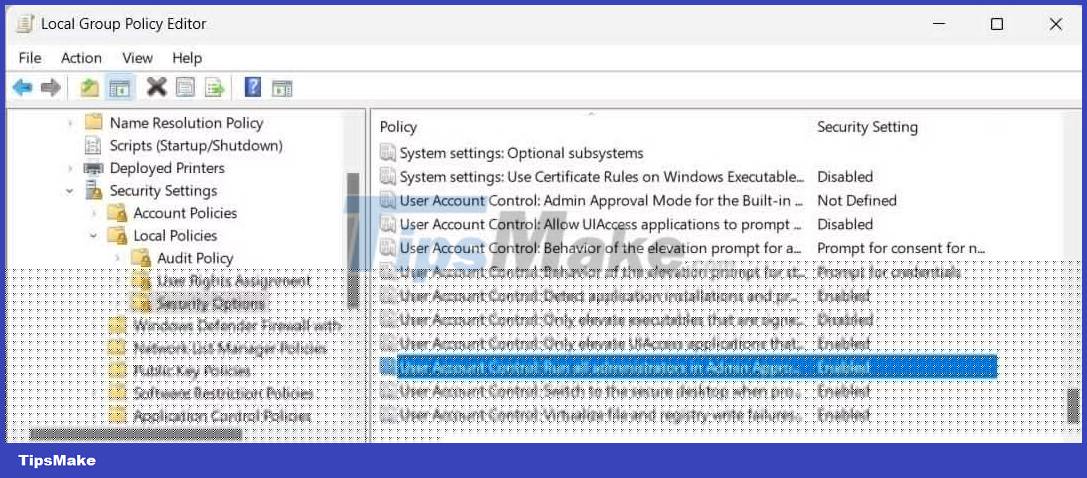
Task: Expand the Account Policies node
Action: tap(94, 213)
